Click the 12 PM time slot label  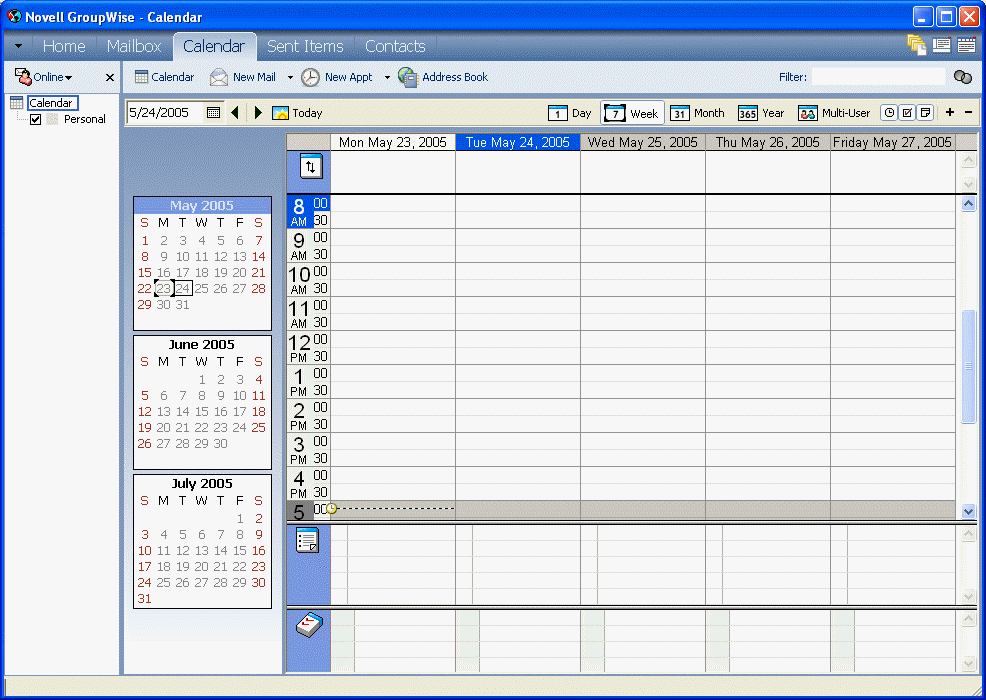pyautogui.click(x=299, y=347)
